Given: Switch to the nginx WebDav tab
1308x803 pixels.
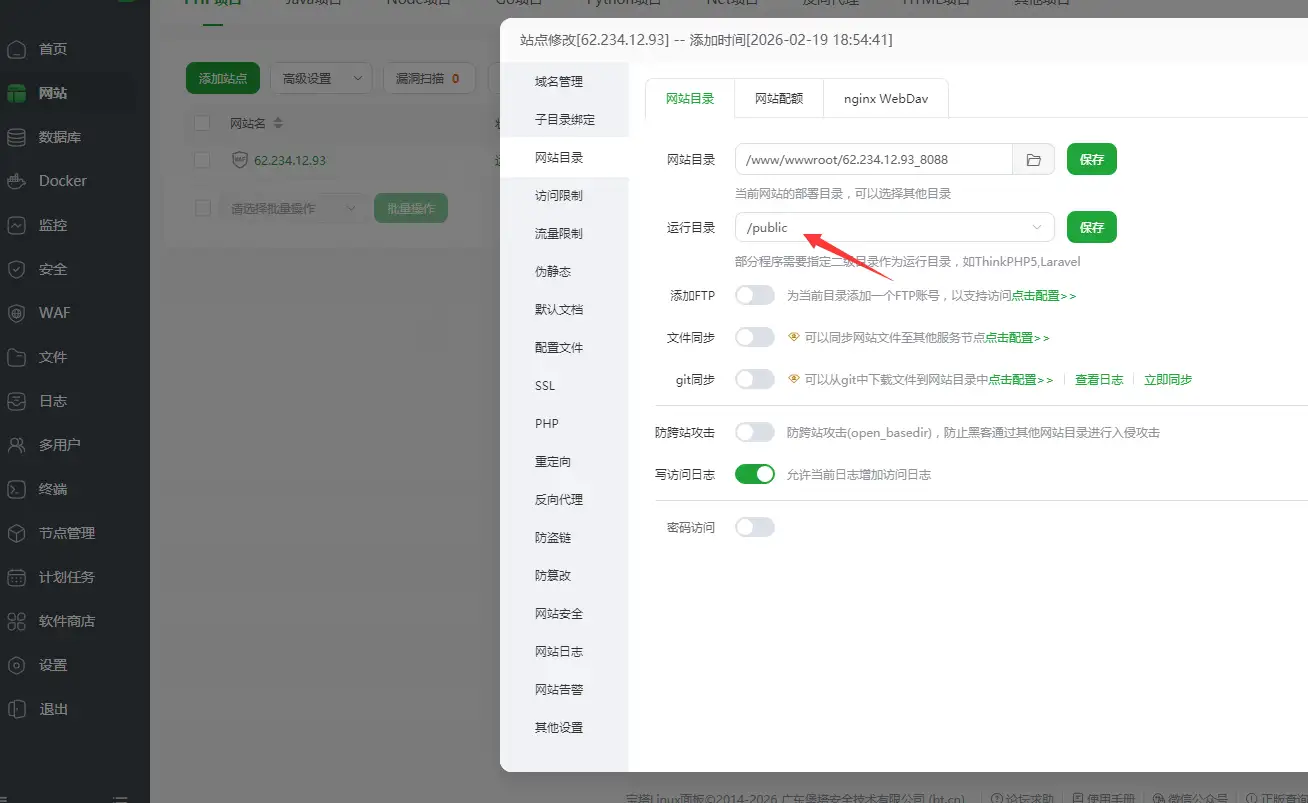Looking at the screenshot, I should 885,98.
